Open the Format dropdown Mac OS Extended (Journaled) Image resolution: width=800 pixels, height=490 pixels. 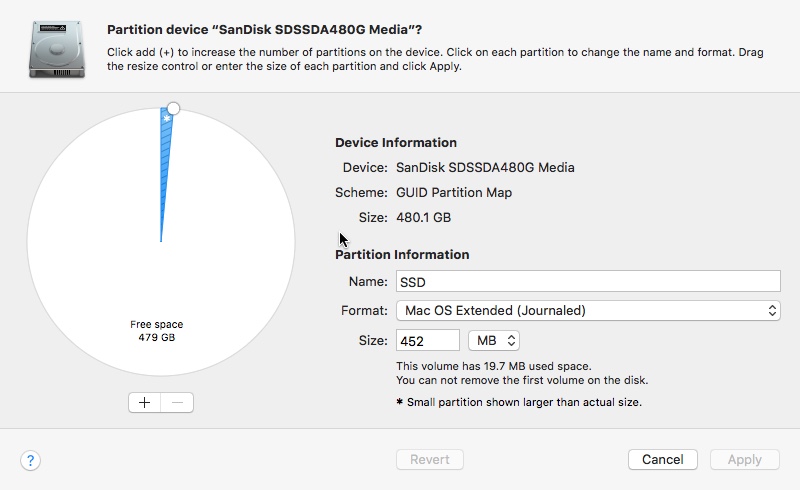tap(588, 310)
